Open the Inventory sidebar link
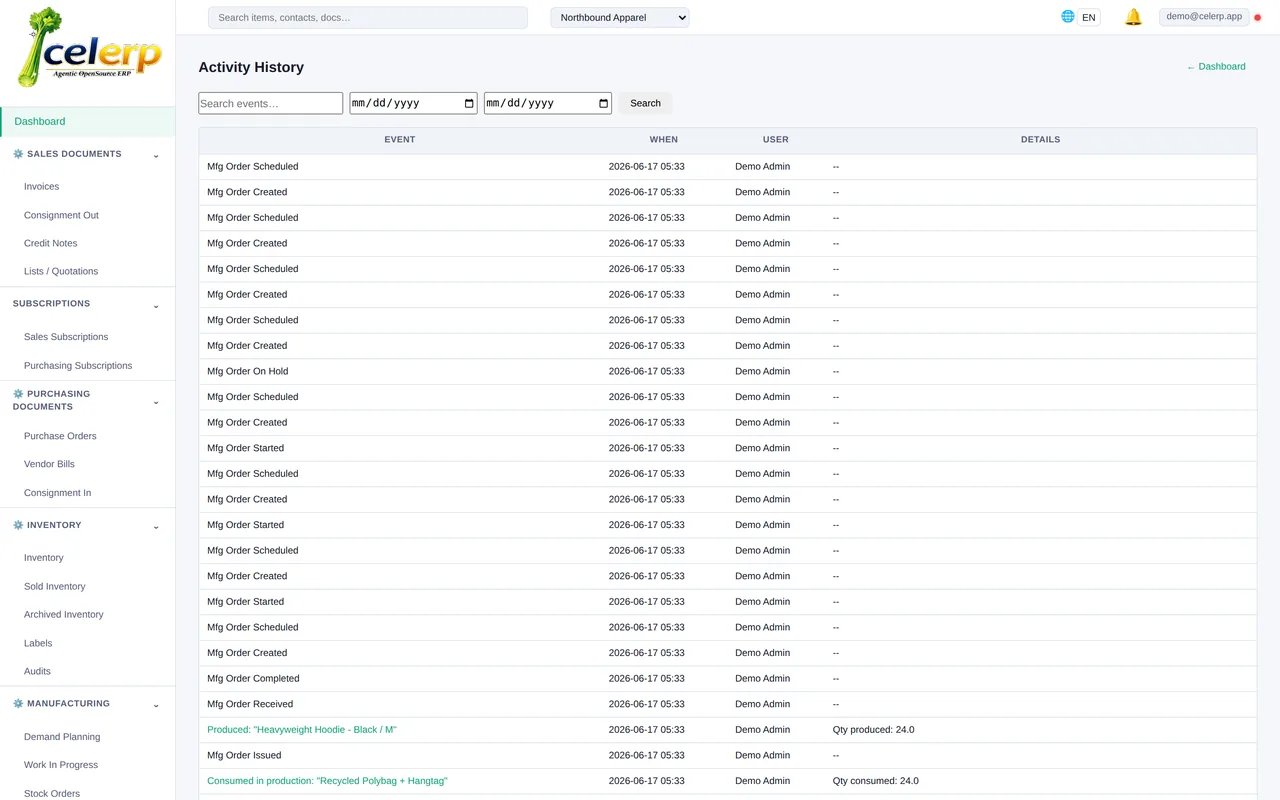Image resolution: width=1280 pixels, height=800 pixels. (x=43, y=557)
